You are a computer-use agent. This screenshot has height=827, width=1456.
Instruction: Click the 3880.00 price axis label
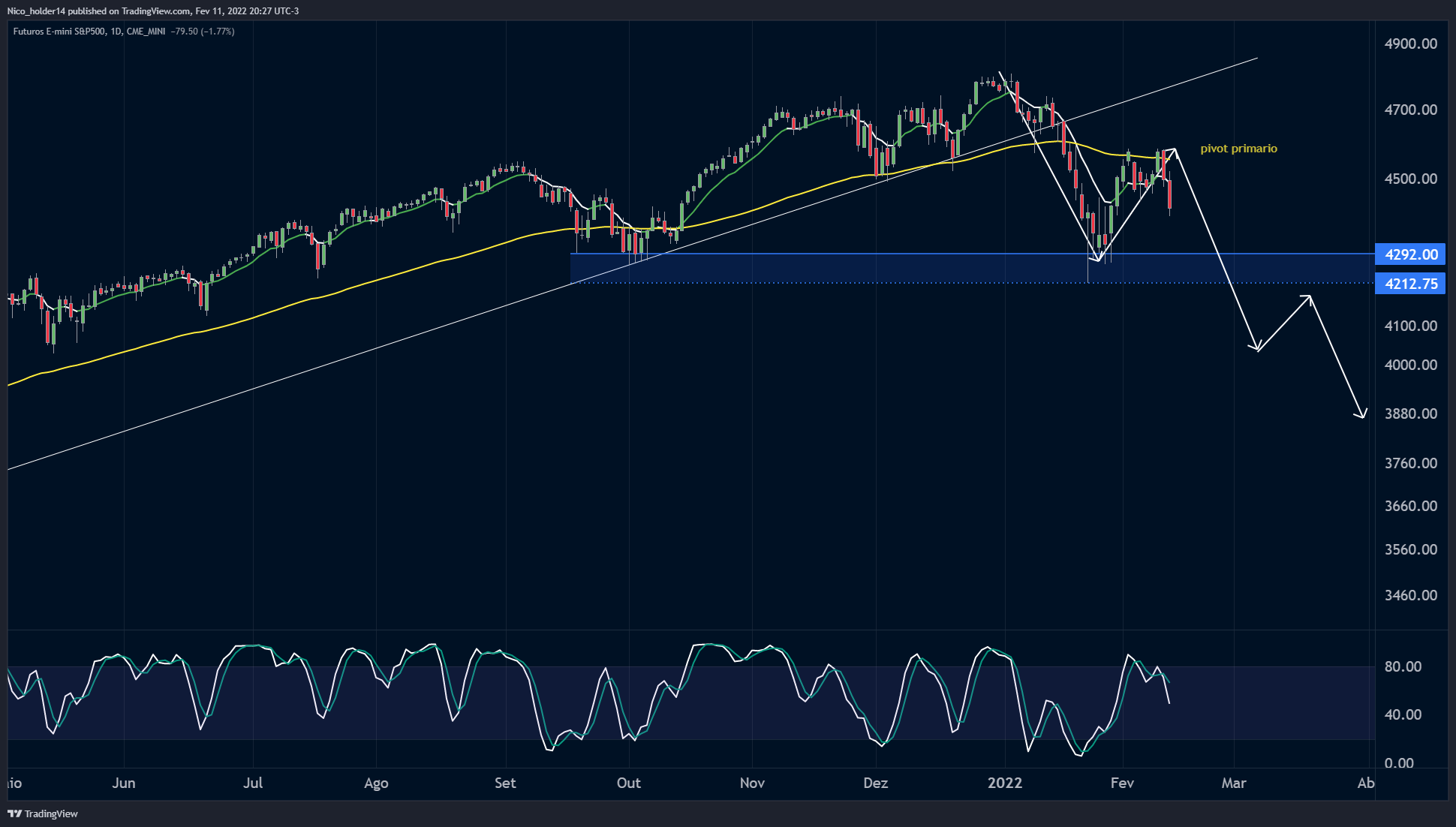[x=1411, y=413]
